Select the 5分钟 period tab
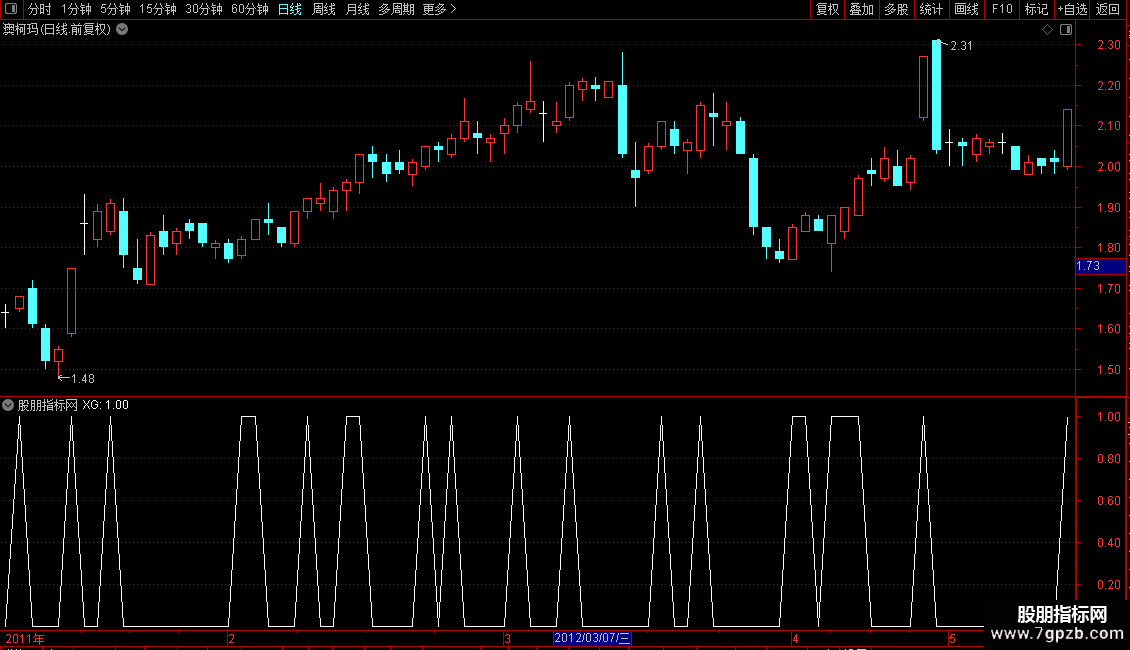The height and width of the screenshot is (650, 1130). pyautogui.click(x=115, y=9)
